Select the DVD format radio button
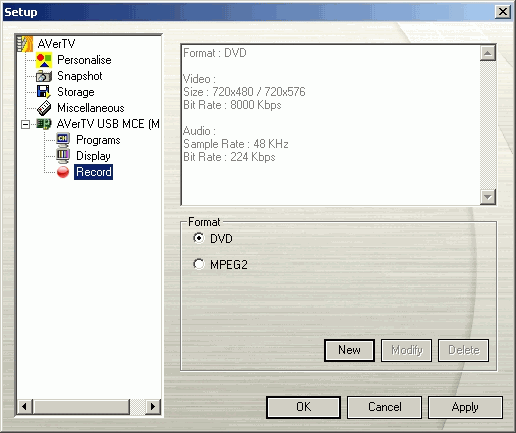 click(199, 238)
